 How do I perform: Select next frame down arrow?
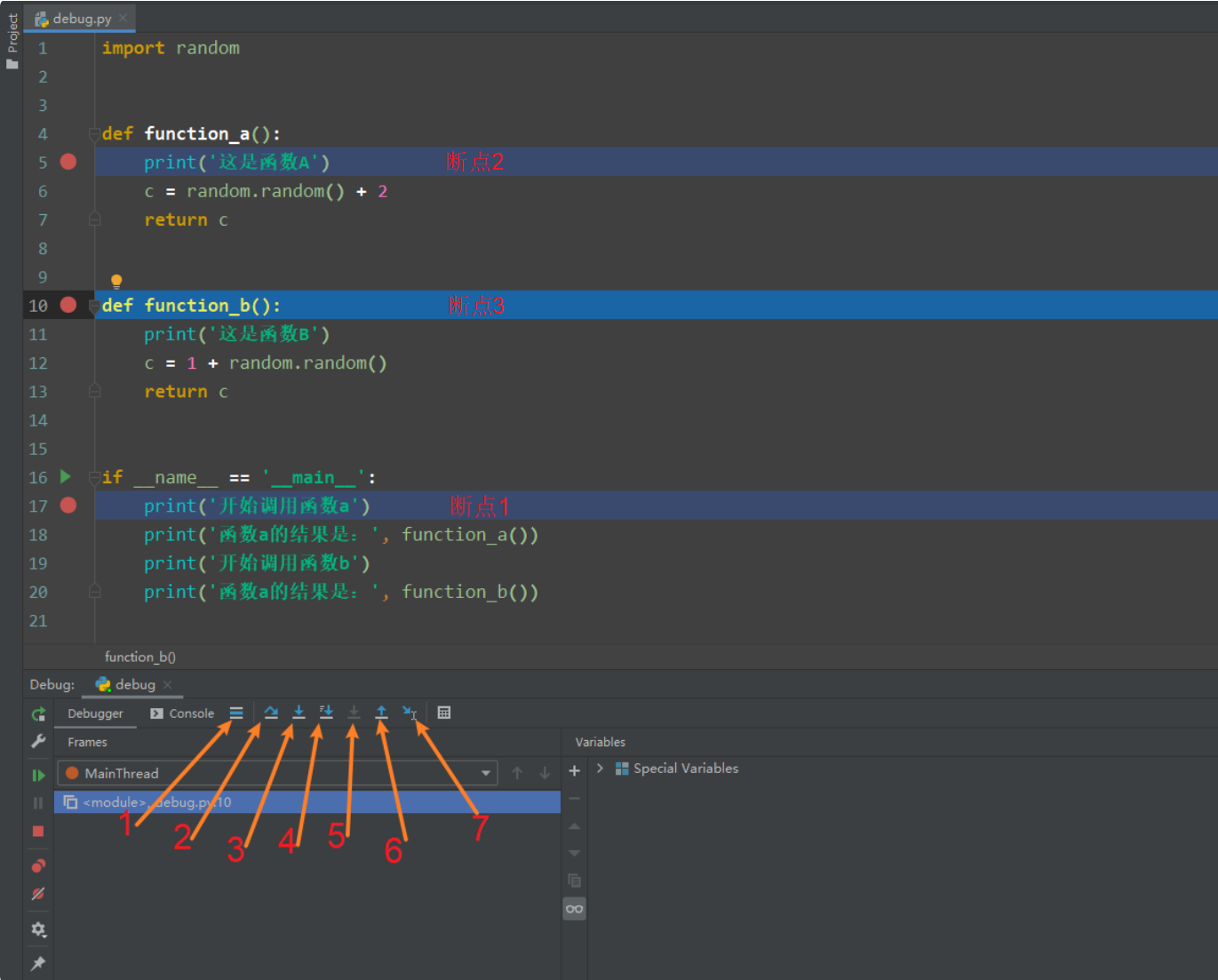(x=545, y=773)
